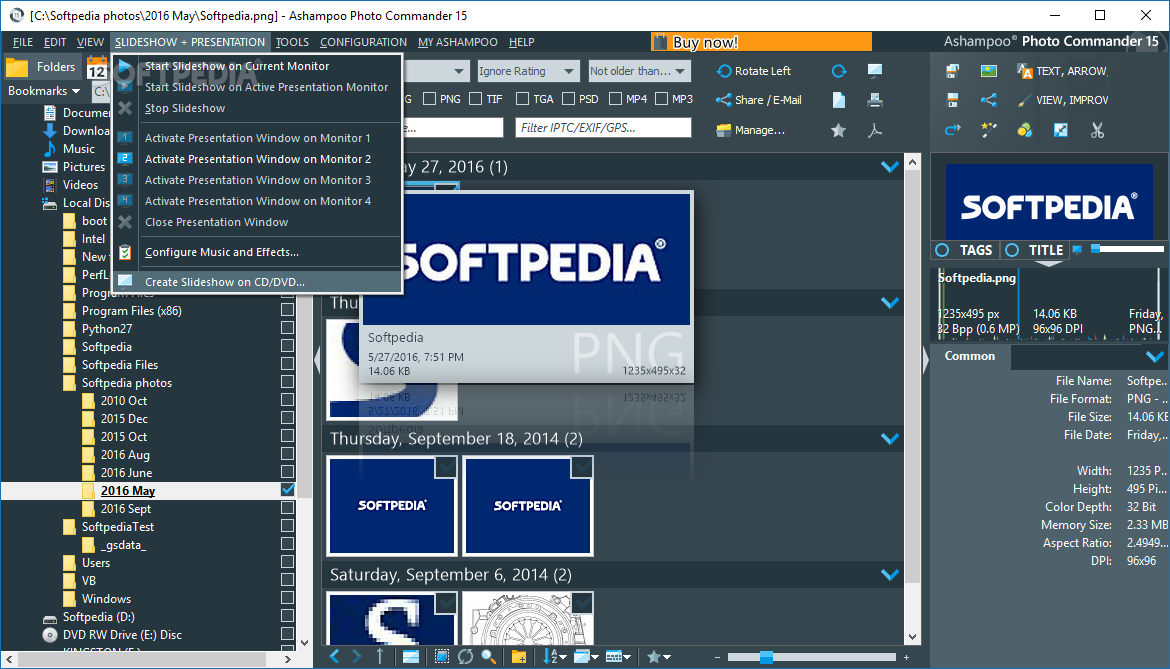Image resolution: width=1170 pixels, height=669 pixels.
Task: Click the magnifier search icon
Action: [x=488, y=656]
